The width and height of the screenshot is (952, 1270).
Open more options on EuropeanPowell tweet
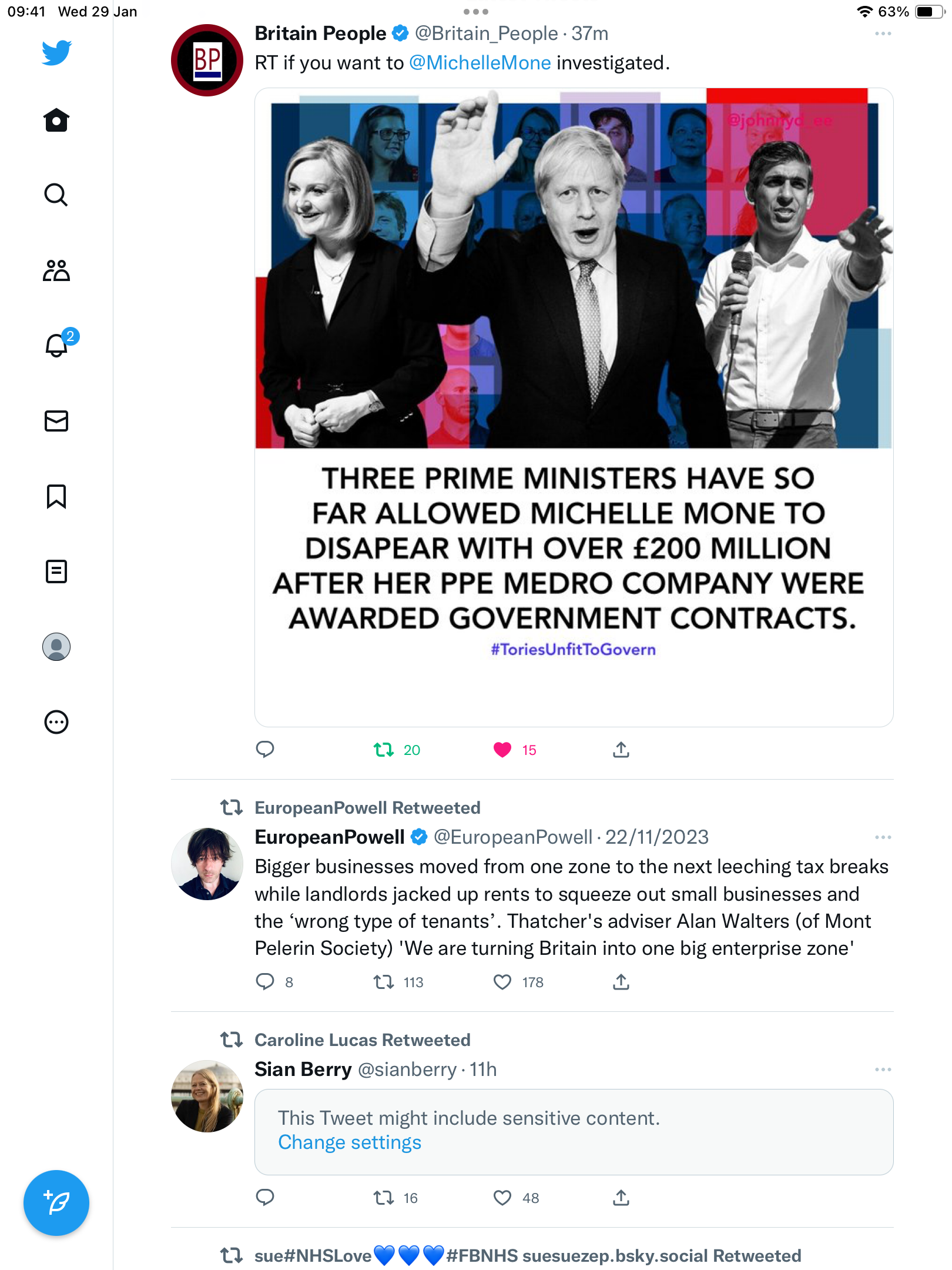[883, 837]
